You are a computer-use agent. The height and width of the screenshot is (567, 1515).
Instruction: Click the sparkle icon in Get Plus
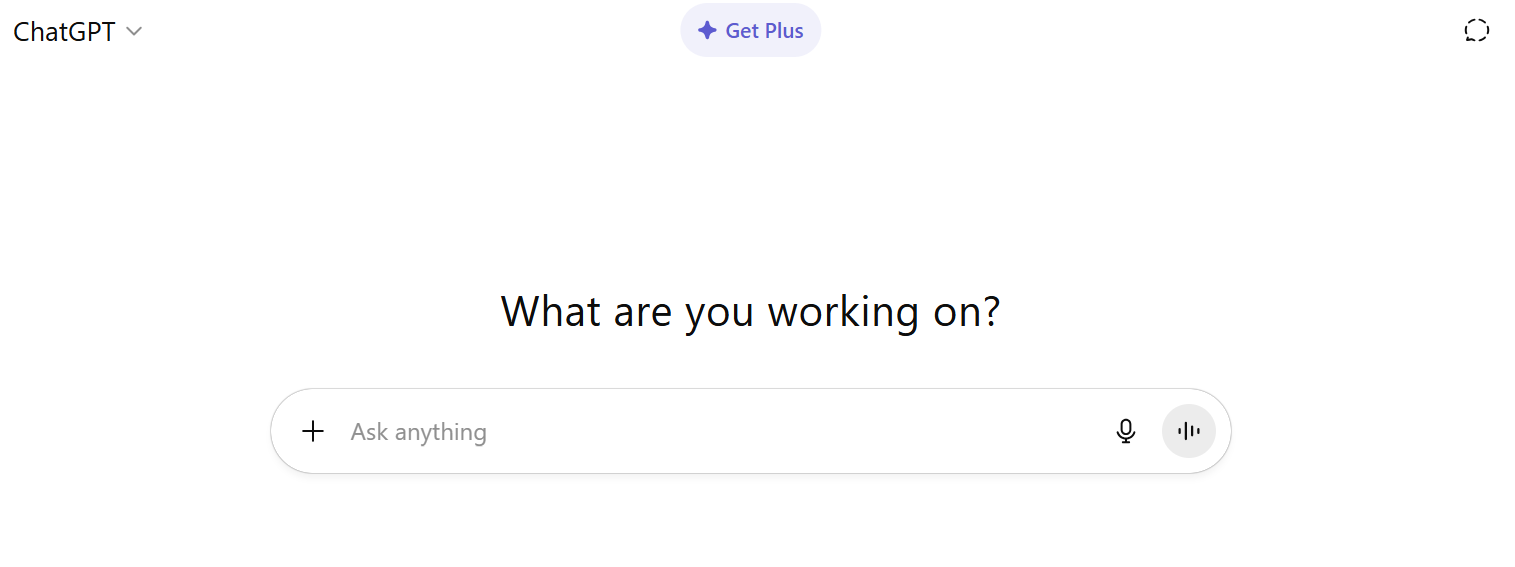pos(707,31)
